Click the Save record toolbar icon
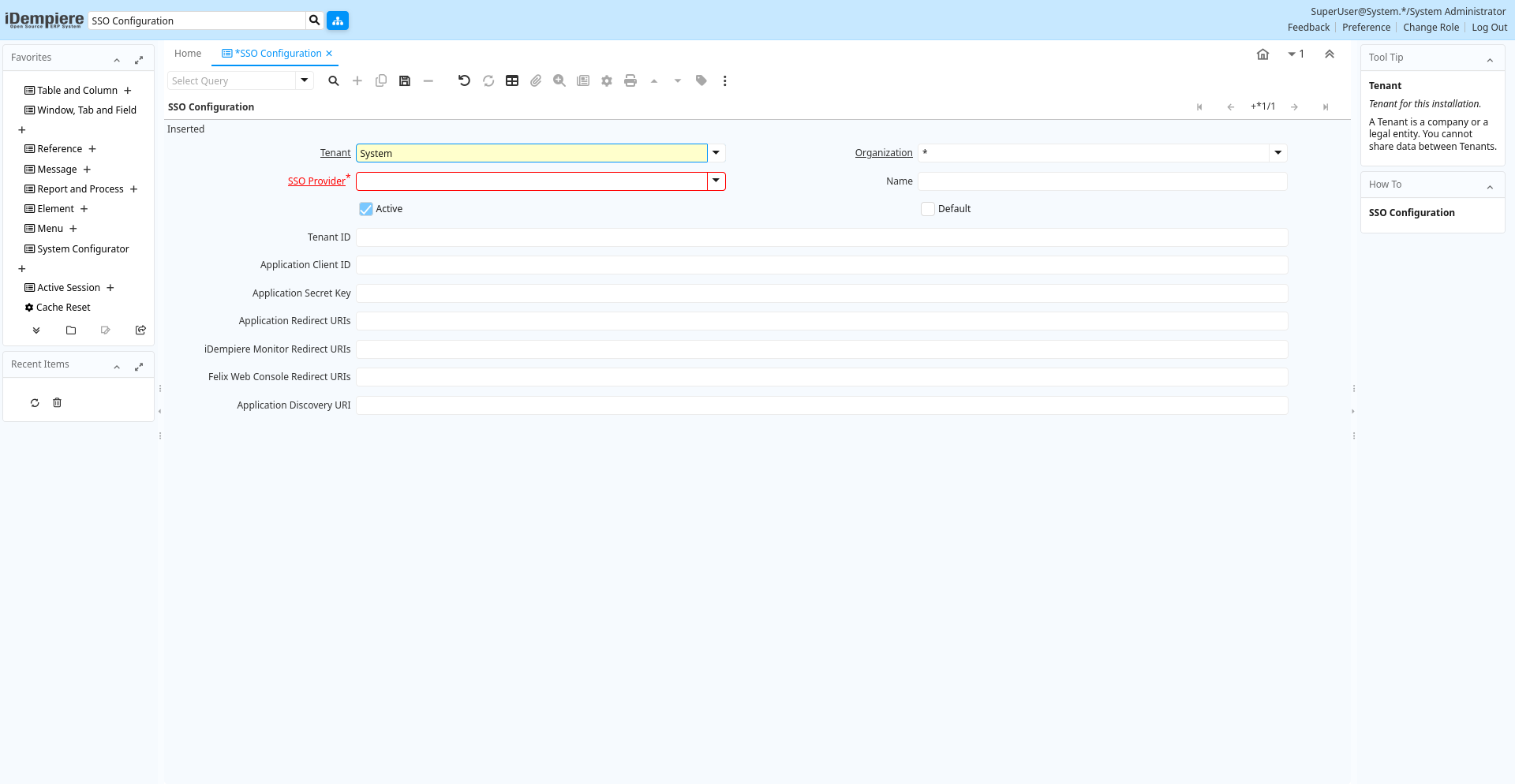The width and height of the screenshot is (1515, 784). coord(405,81)
